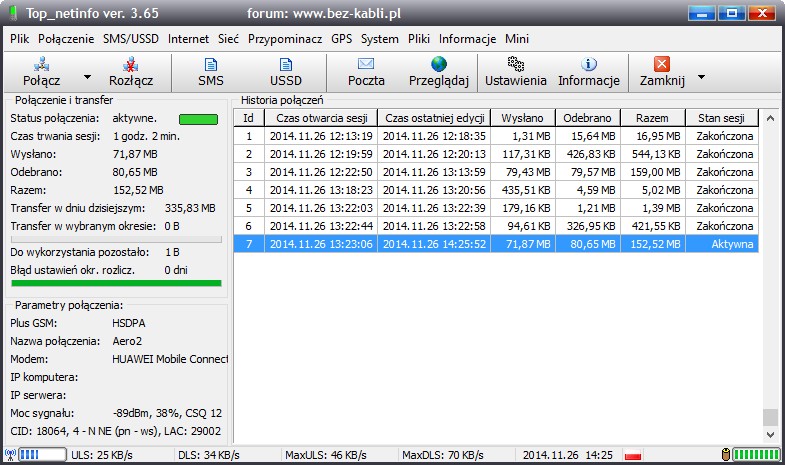Viewport: 785px width, 465px height.
Task: Click the red Zamknij close icon
Action: (661, 65)
